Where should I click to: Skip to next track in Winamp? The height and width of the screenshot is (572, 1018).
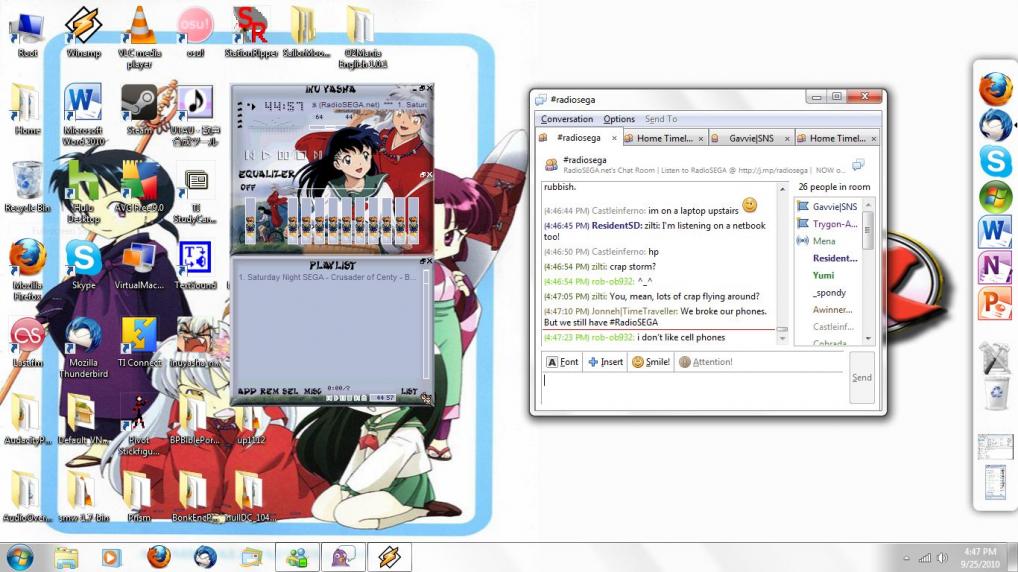click(317, 155)
